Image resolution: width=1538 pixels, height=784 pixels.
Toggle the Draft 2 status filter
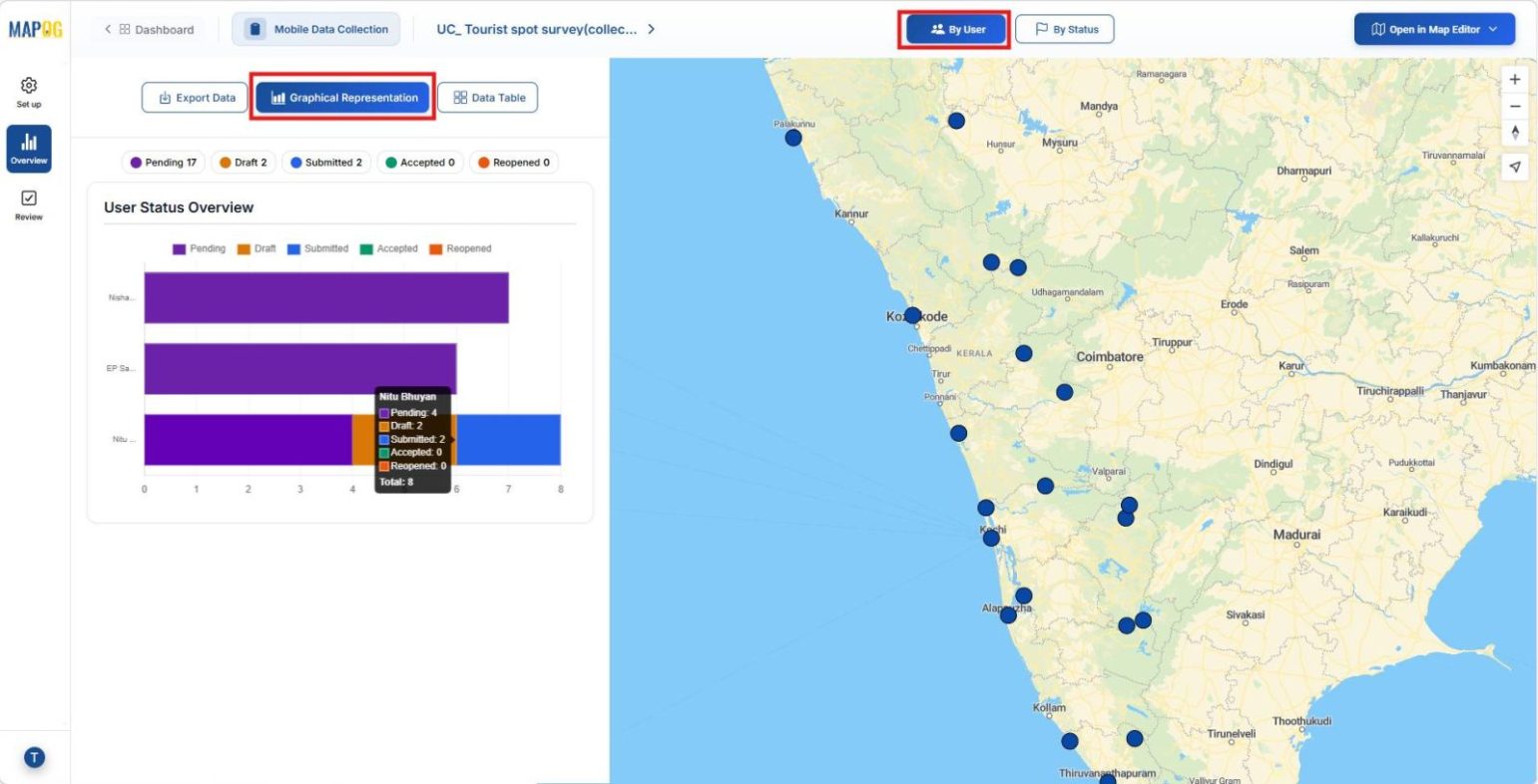tap(243, 162)
